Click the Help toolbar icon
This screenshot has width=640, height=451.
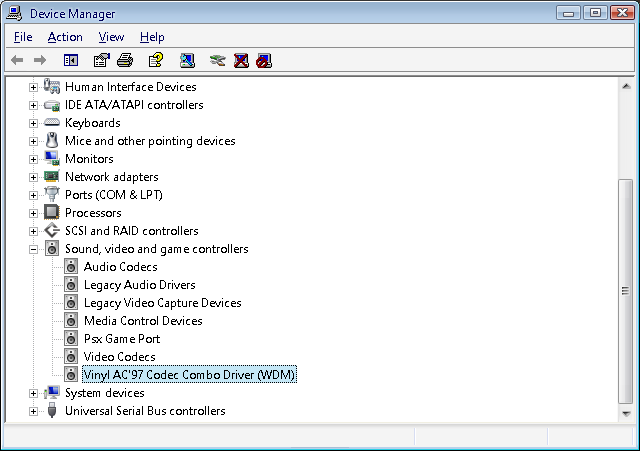(155, 61)
